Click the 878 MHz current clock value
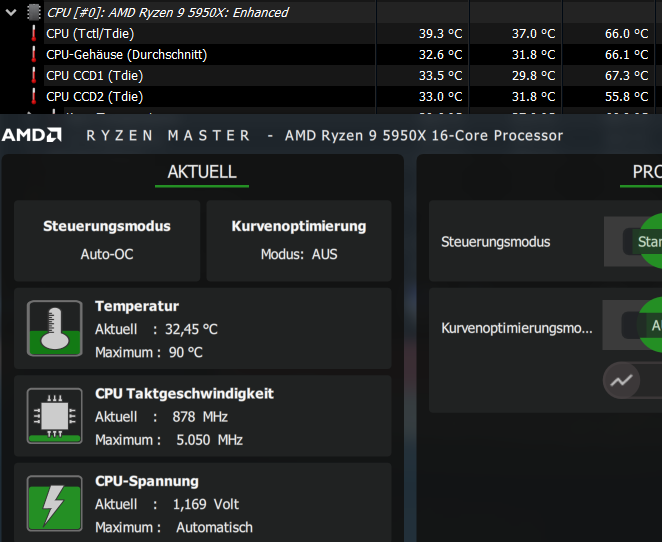Image resolution: width=662 pixels, height=542 pixels. (x=200, y=417)
